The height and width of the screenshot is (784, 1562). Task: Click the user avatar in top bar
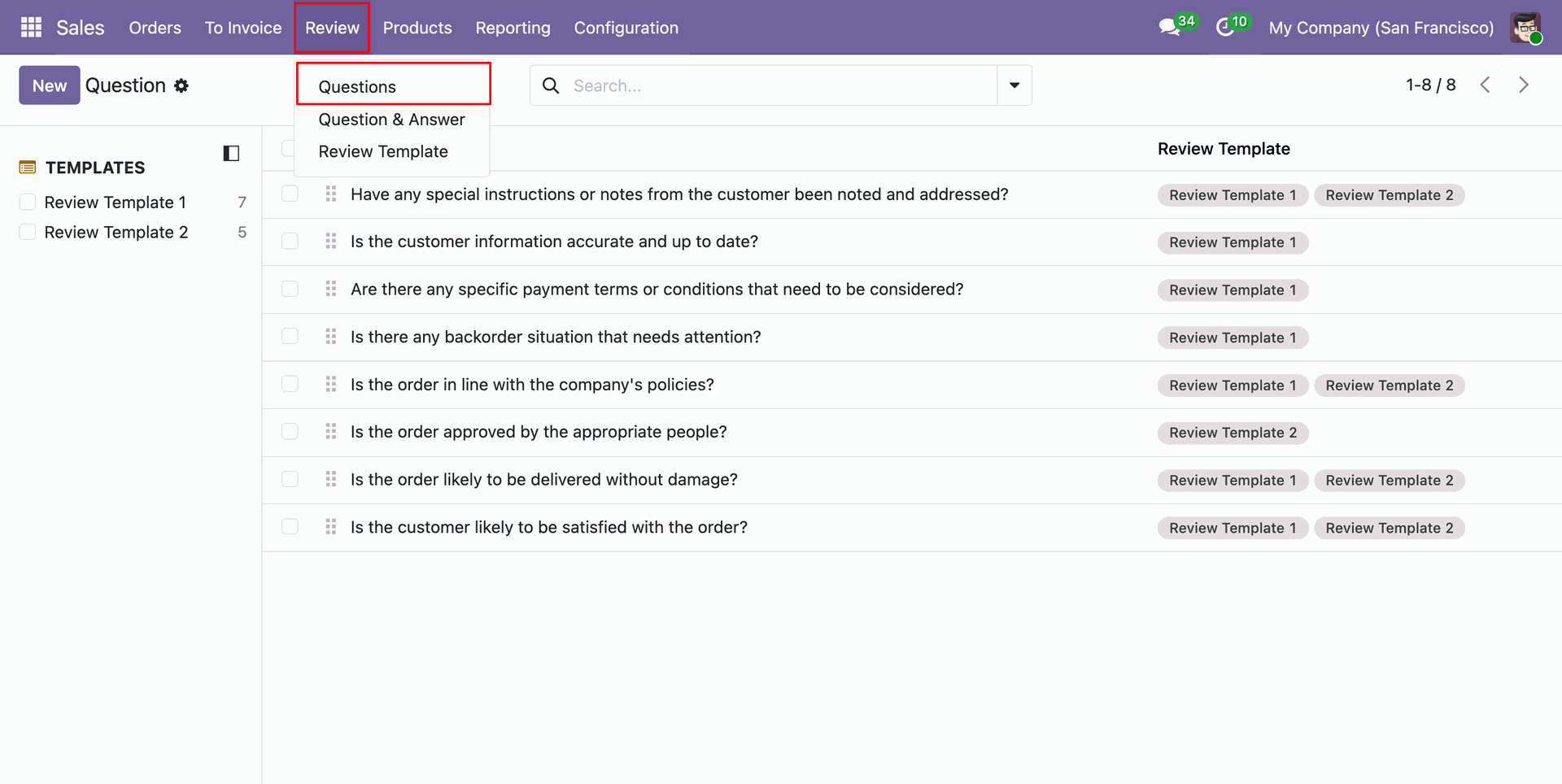(1525, 28)
